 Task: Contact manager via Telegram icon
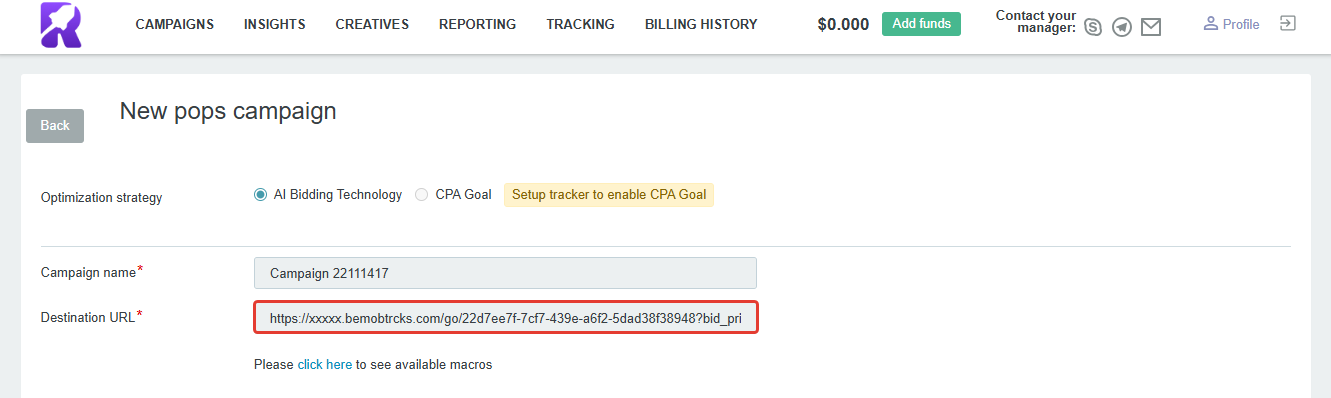click(1122, 27)
